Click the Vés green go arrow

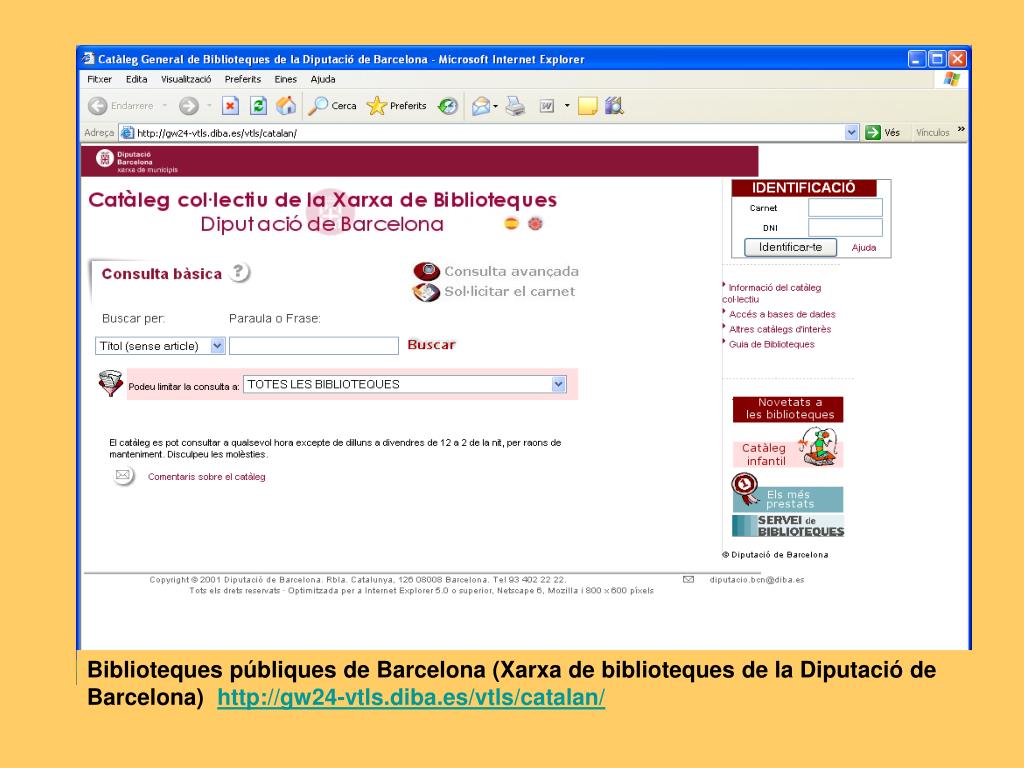(872, 133)
